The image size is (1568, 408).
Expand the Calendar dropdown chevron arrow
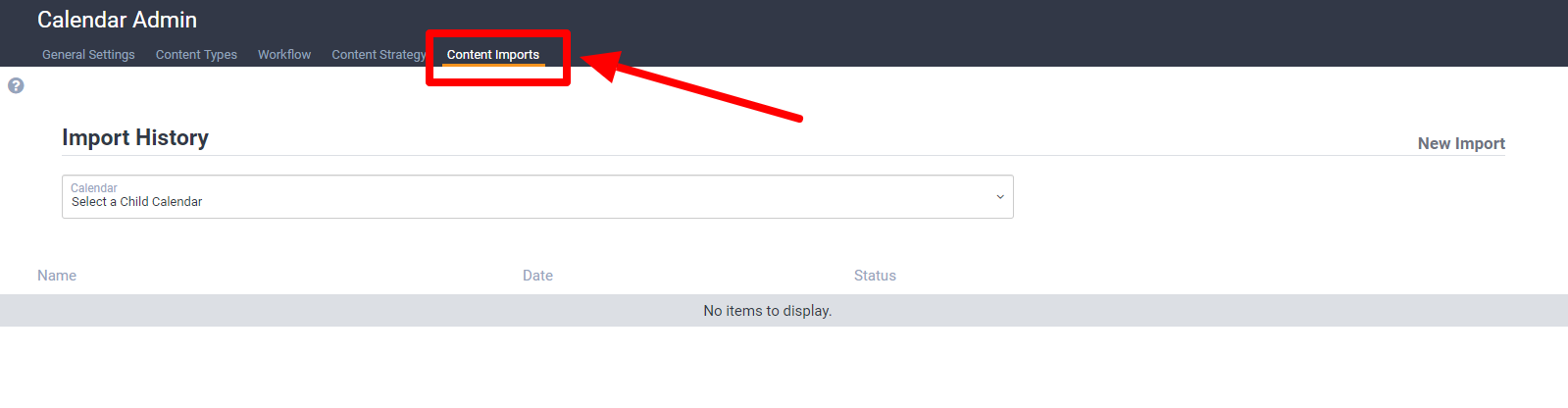[1000, 197]
